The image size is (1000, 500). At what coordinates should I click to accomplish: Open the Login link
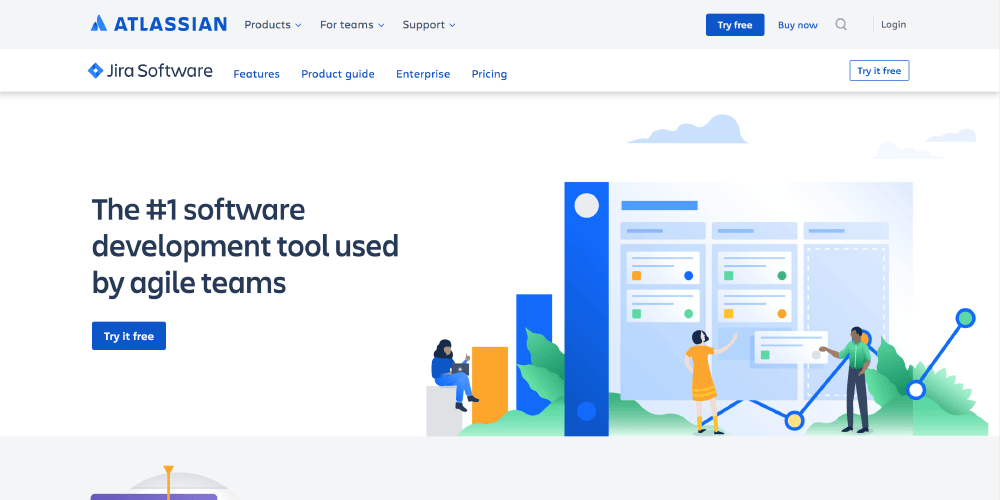click(x=893, y=24)
